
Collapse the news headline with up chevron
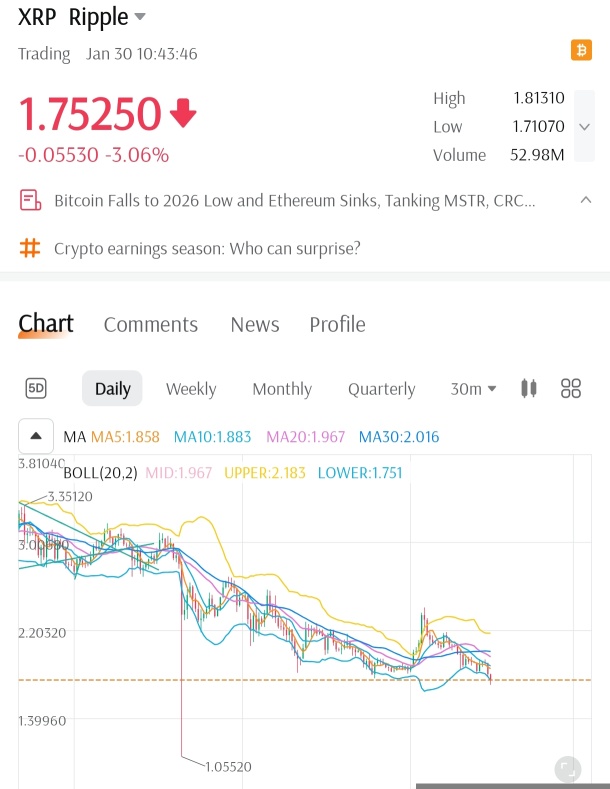[586, 200]
